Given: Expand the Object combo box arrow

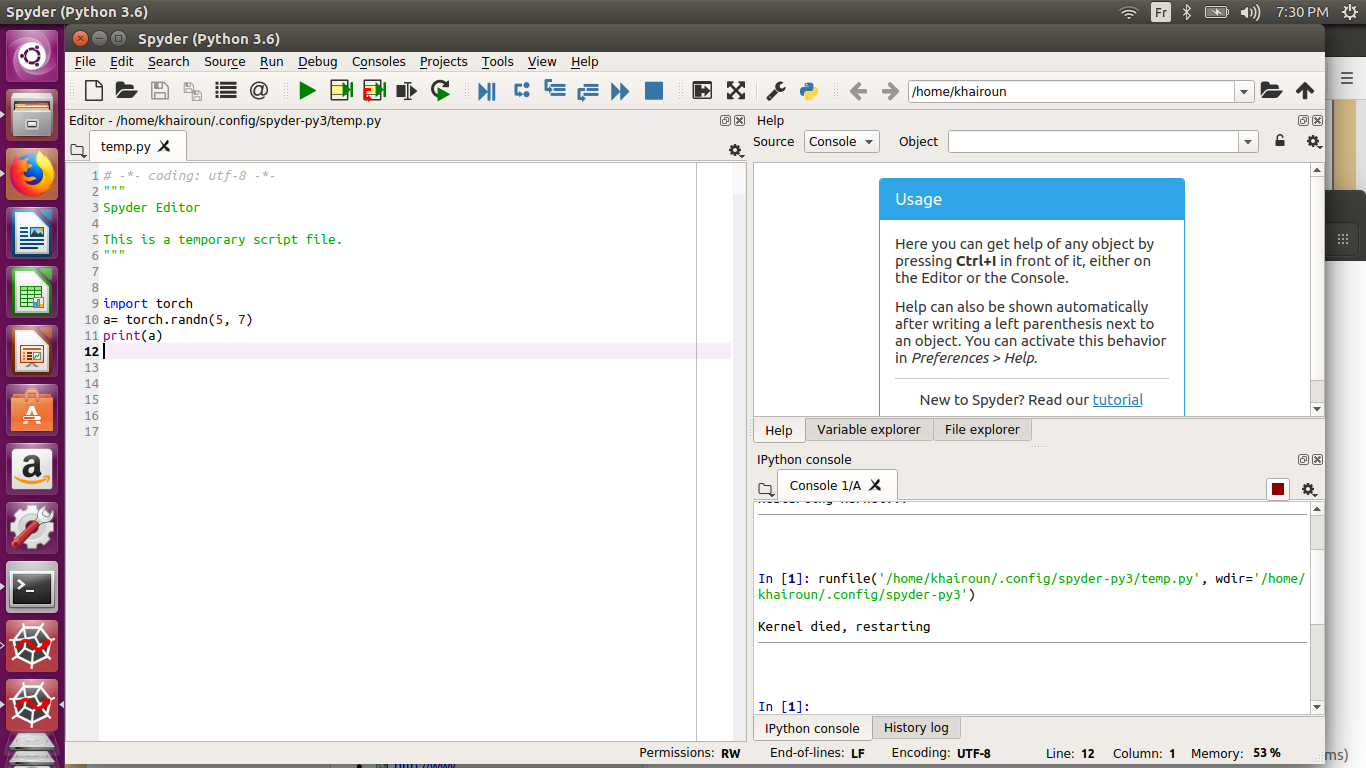Looking at the screenshot, I should pos(1248,142).
